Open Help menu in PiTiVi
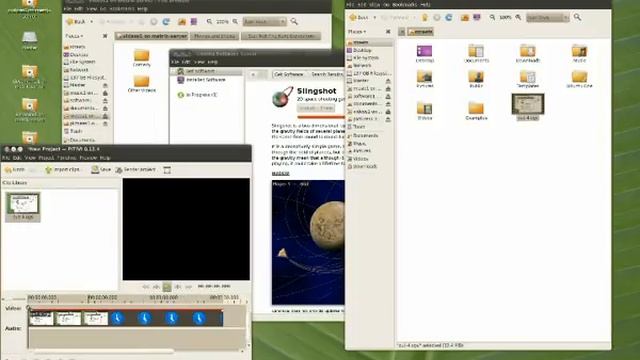 coord(105,158)
